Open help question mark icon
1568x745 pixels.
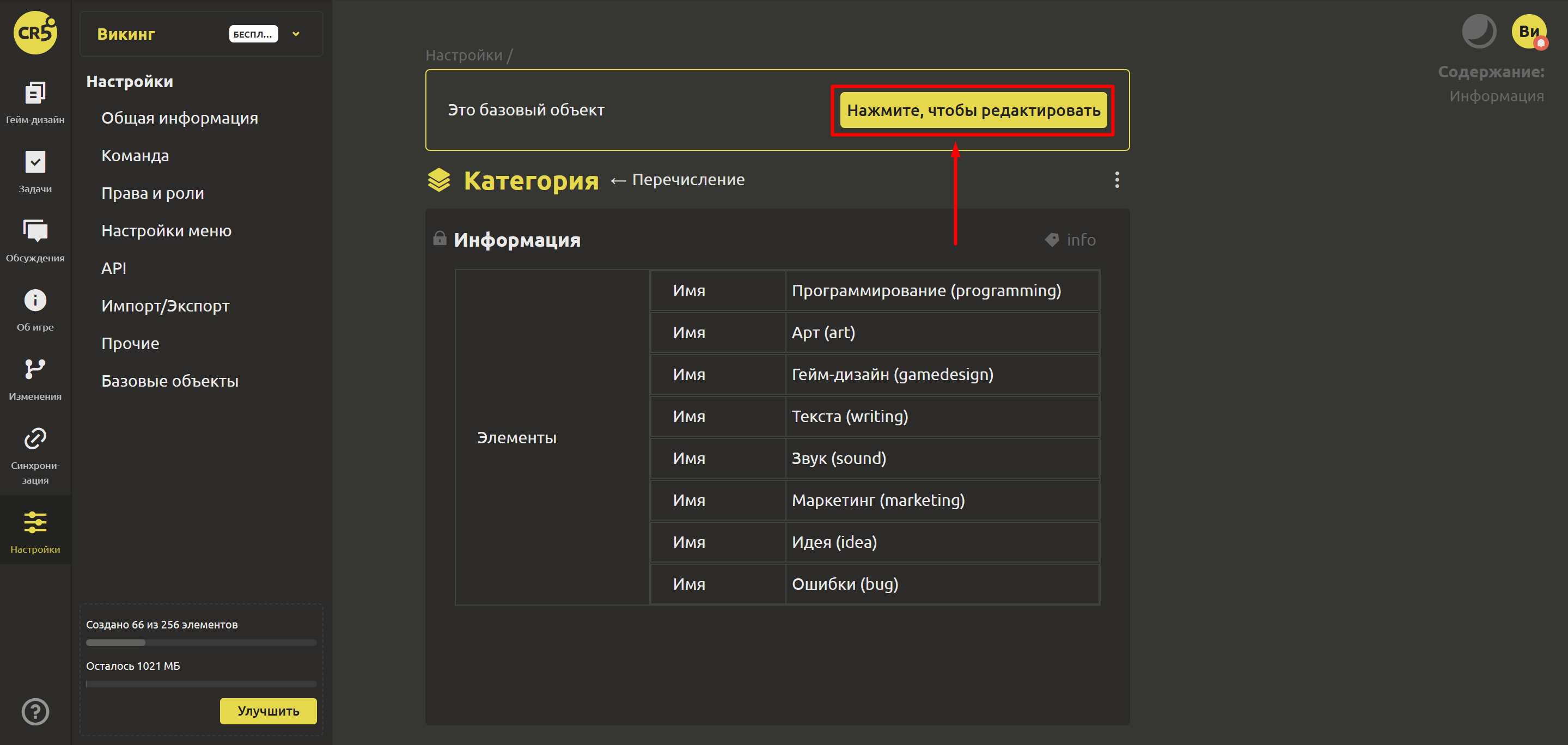[35, 712]
